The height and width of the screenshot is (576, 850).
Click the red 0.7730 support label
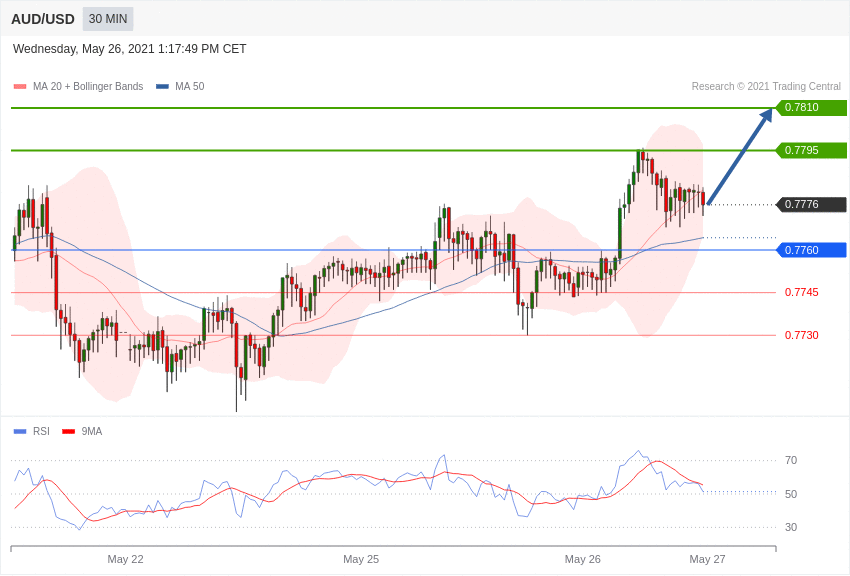[802, 335]
